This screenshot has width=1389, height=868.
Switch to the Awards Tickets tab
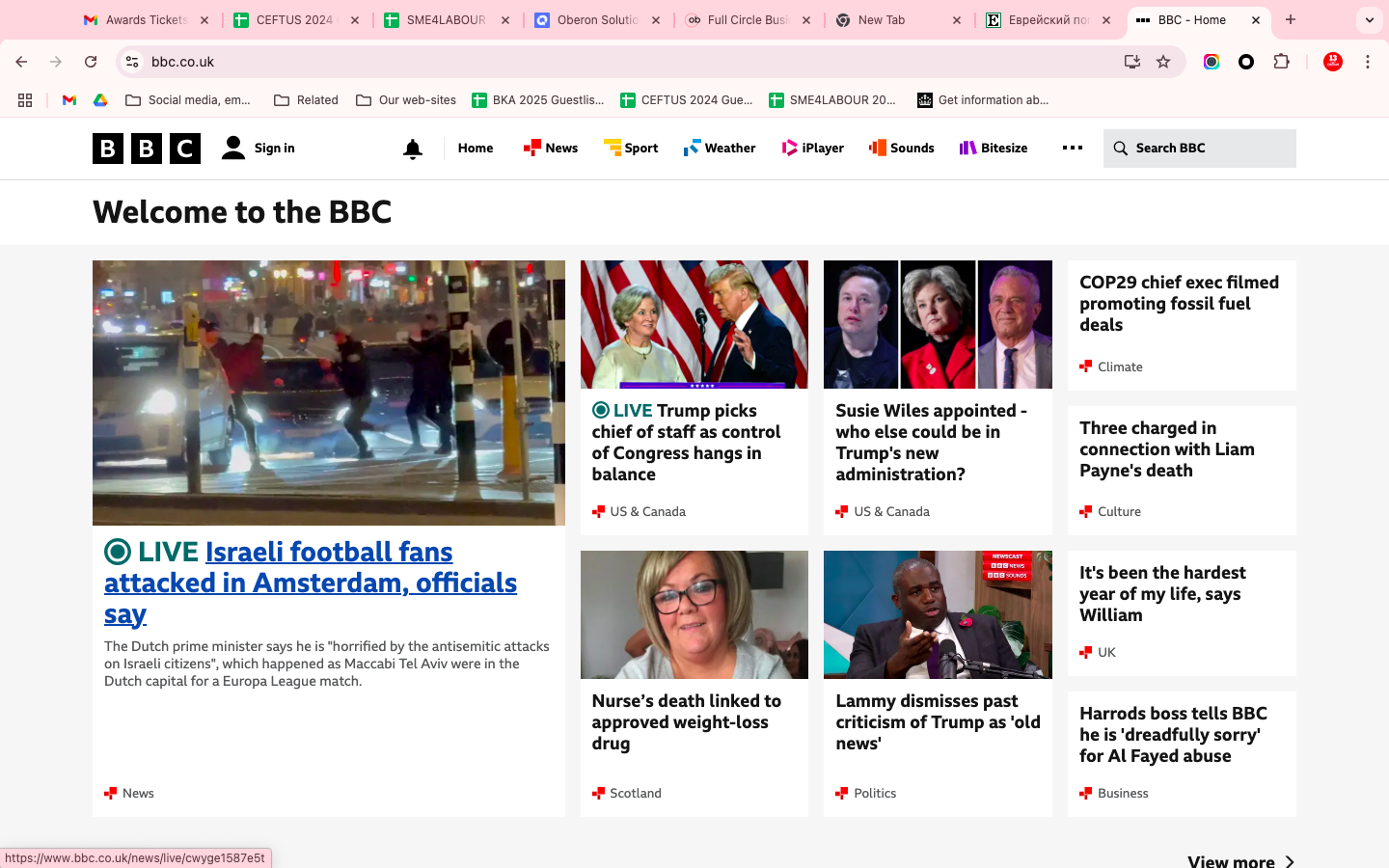tap(145, 20)
